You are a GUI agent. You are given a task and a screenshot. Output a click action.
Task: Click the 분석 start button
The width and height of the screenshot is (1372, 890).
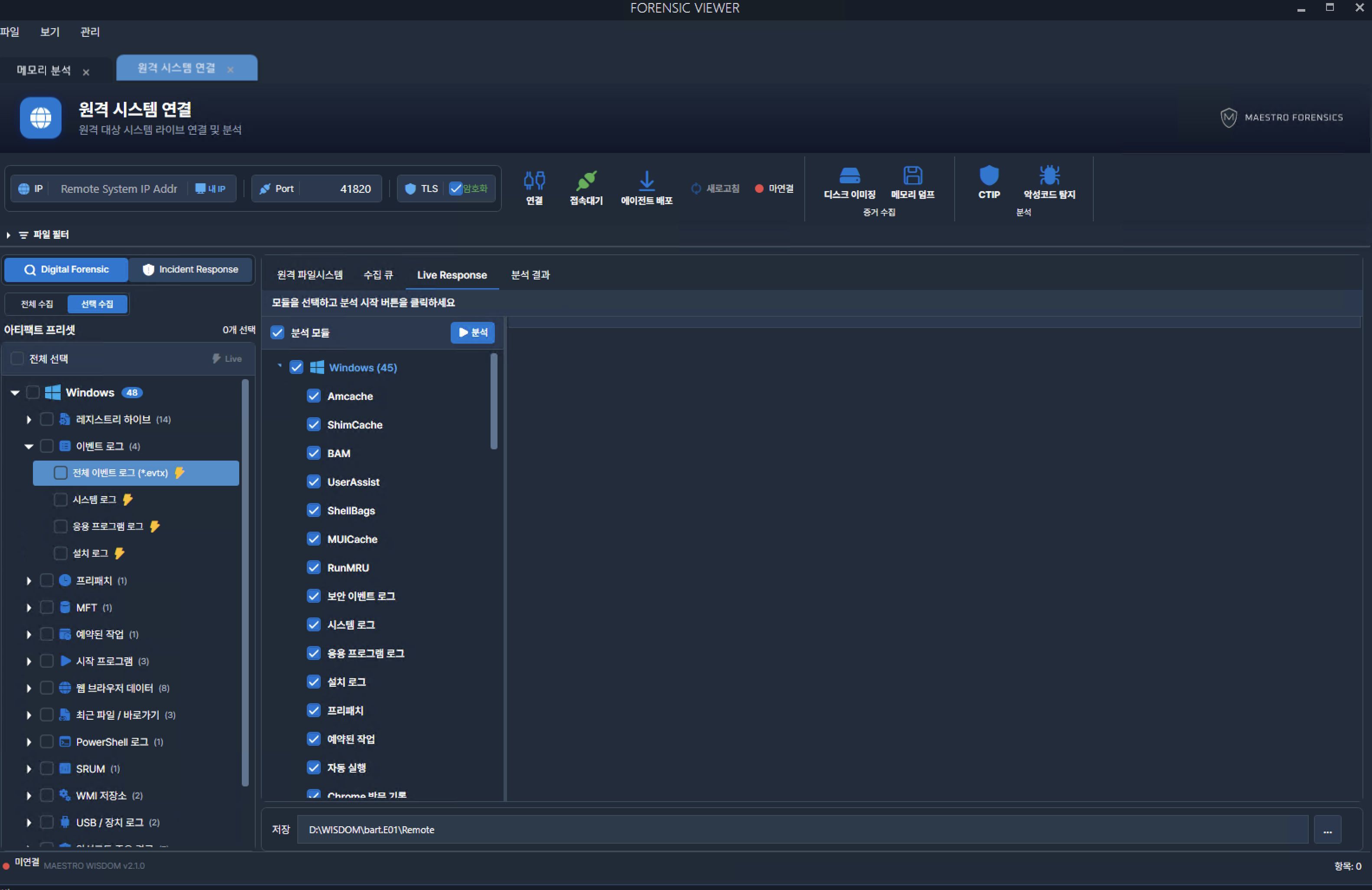pyautogui.click(x=473, y=333)
